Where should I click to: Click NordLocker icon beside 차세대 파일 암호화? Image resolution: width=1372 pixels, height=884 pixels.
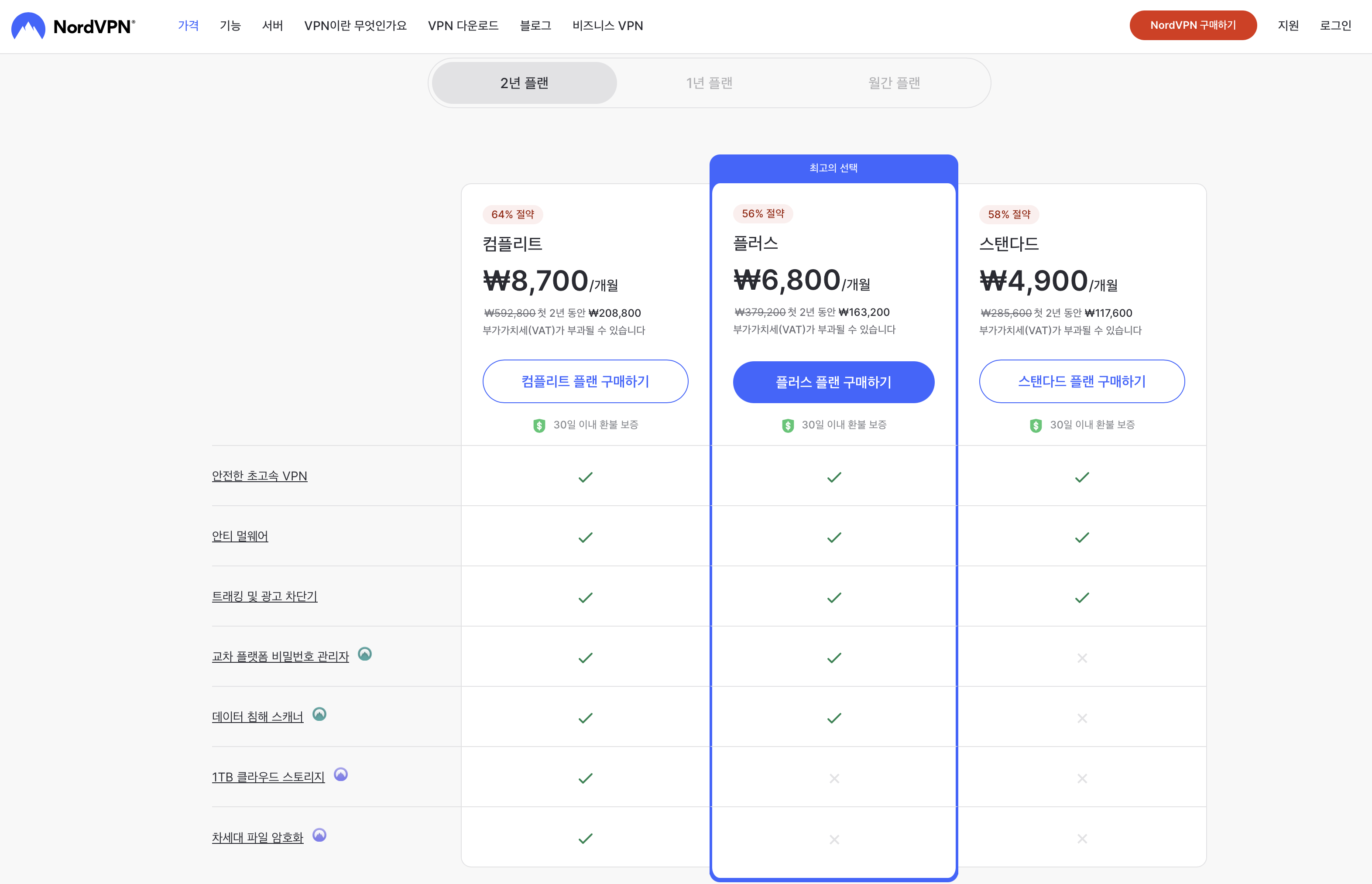pyautogui.click(x=319, y=835)
